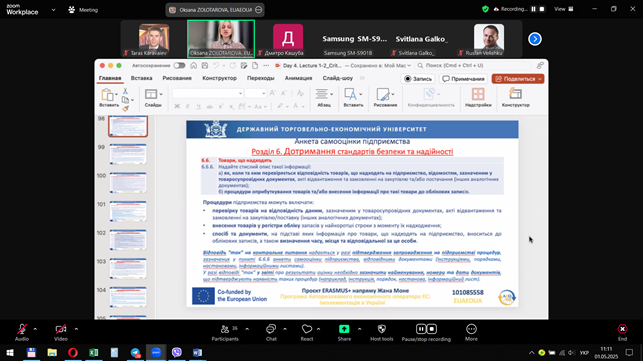This screenshot has width=643, height=361.
Task: Switch to the Переходы ribbon tab
Action: pos(261,78)
